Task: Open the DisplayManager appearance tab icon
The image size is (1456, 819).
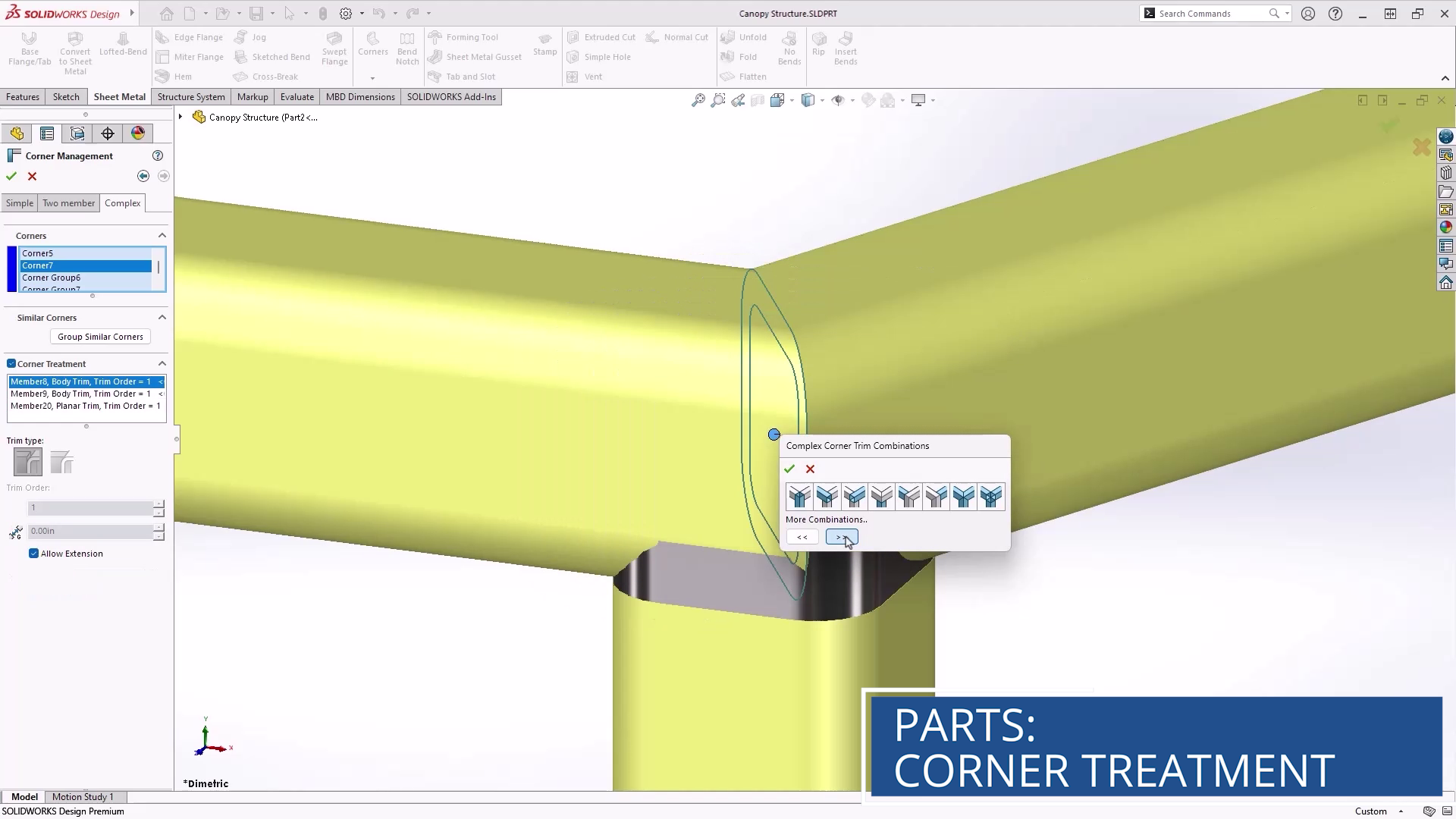Action: (138, 133)
